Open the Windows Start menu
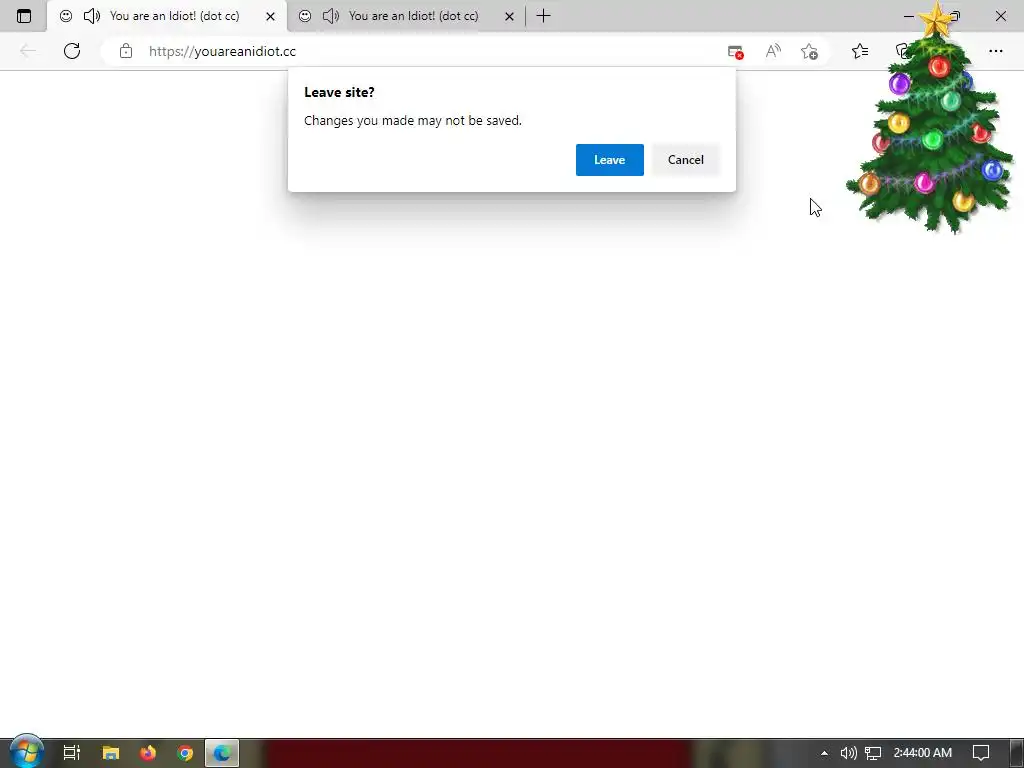 pyautogui.click(x=26, y=752)
